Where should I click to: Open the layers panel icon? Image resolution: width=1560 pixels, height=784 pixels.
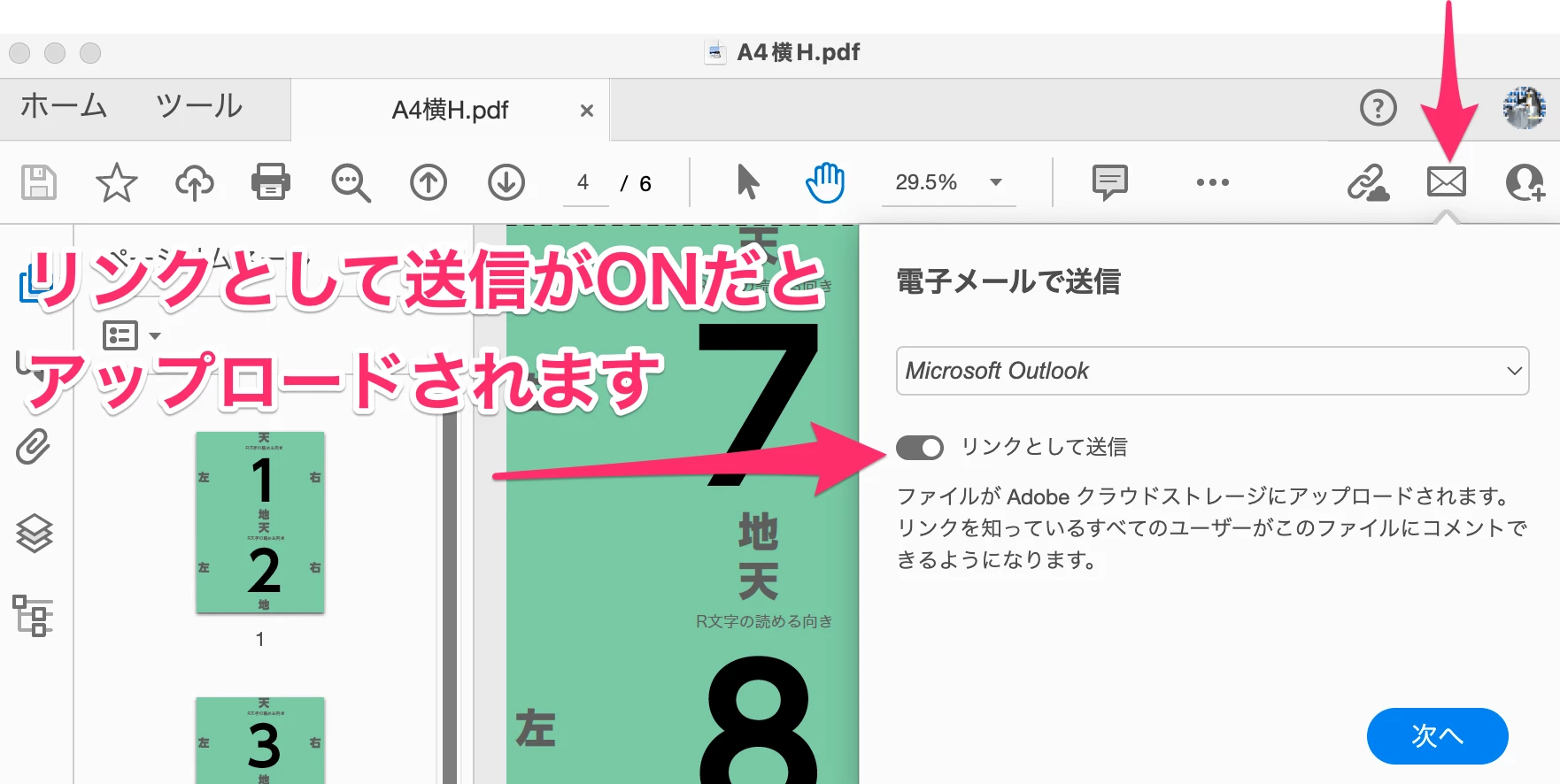point(35,534)
